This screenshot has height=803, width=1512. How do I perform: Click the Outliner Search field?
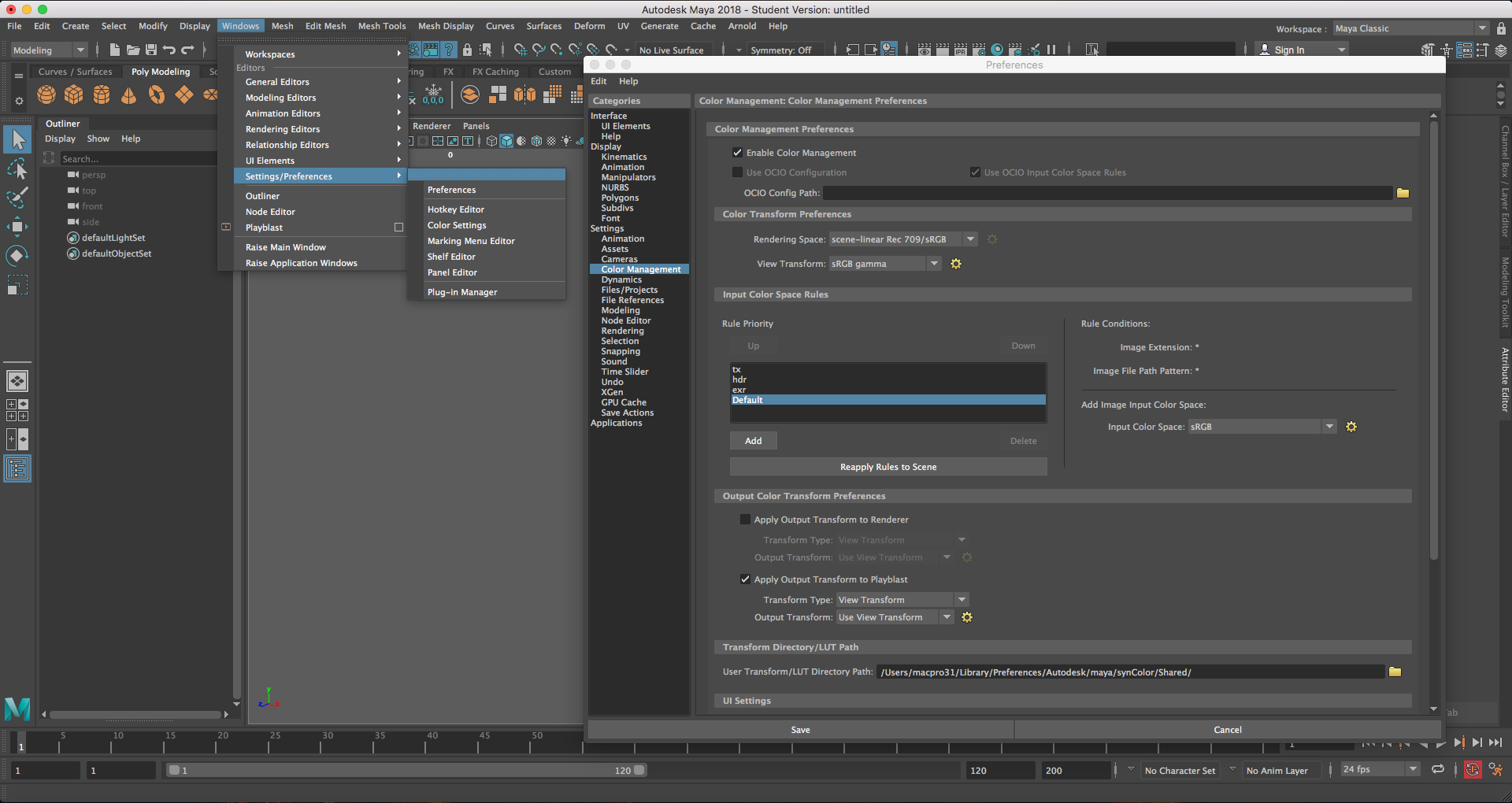pos(137,159)
